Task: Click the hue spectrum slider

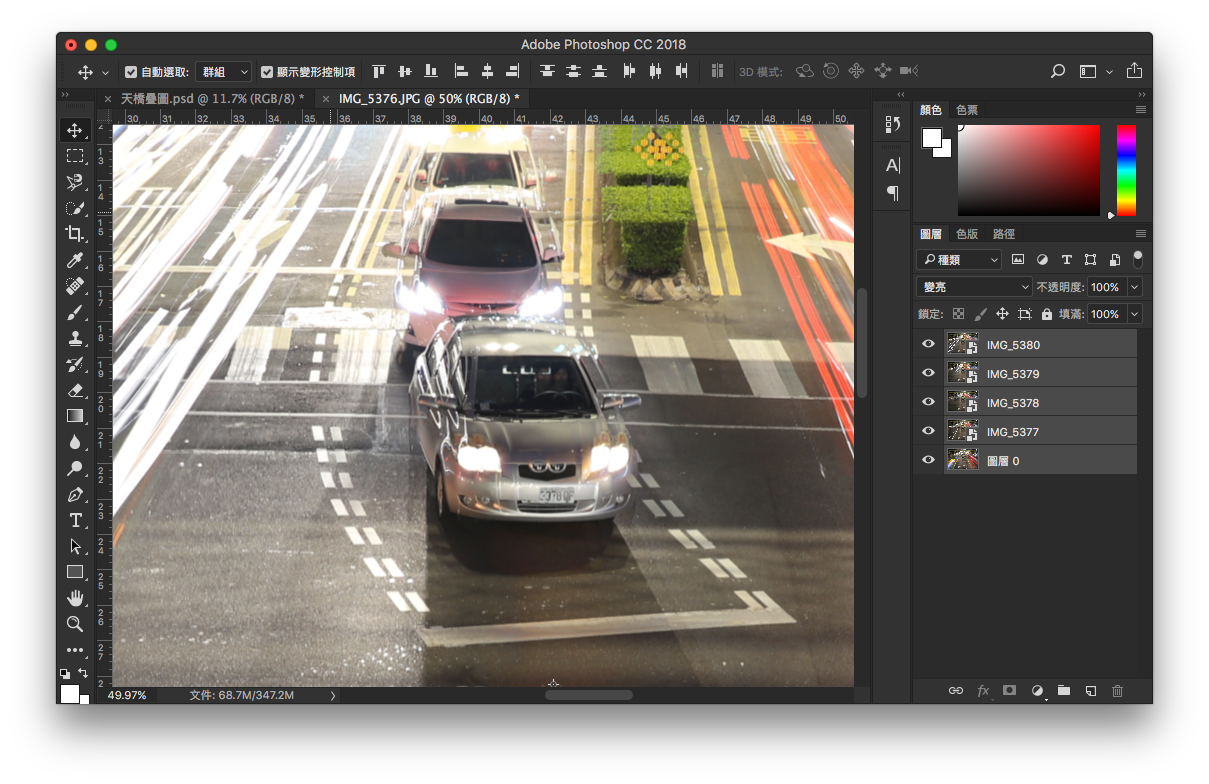Action: (1126, 170)
